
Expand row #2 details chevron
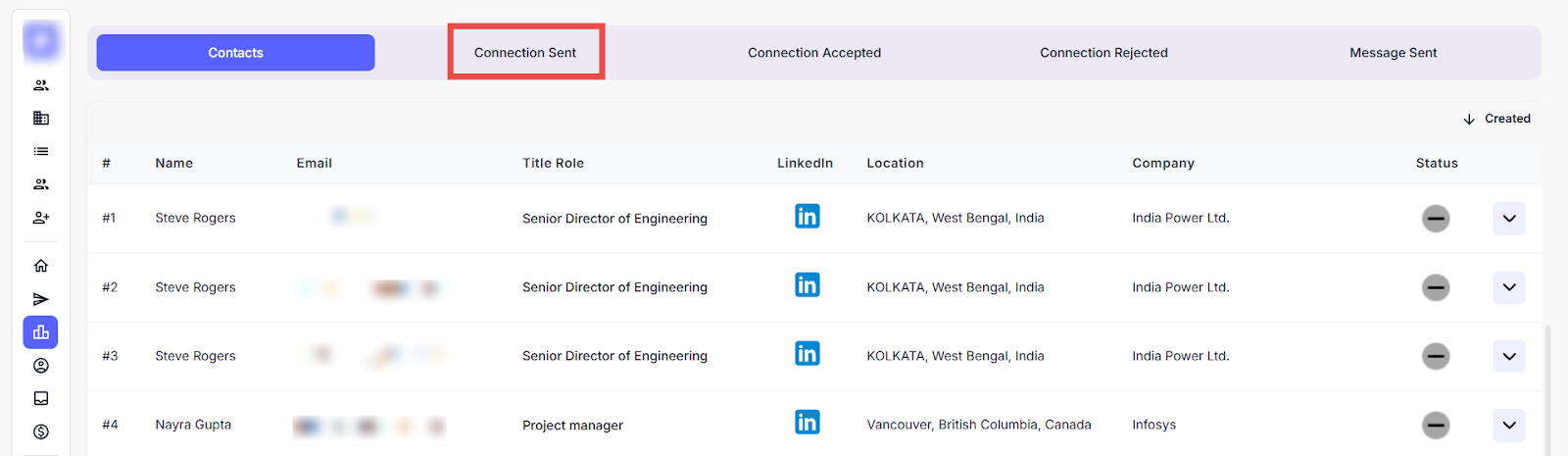point(1509,287)
